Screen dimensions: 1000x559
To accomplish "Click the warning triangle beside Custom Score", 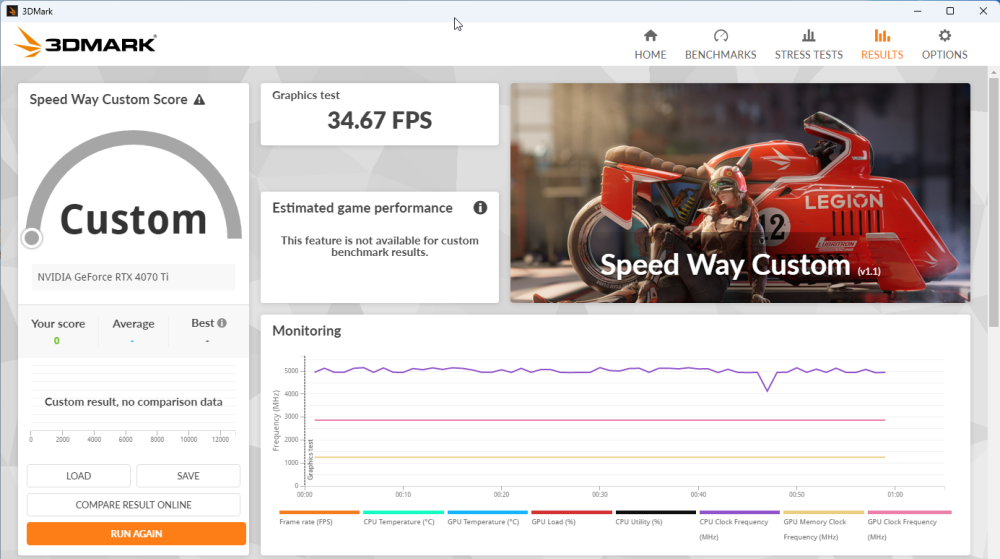I will [200, 100].
